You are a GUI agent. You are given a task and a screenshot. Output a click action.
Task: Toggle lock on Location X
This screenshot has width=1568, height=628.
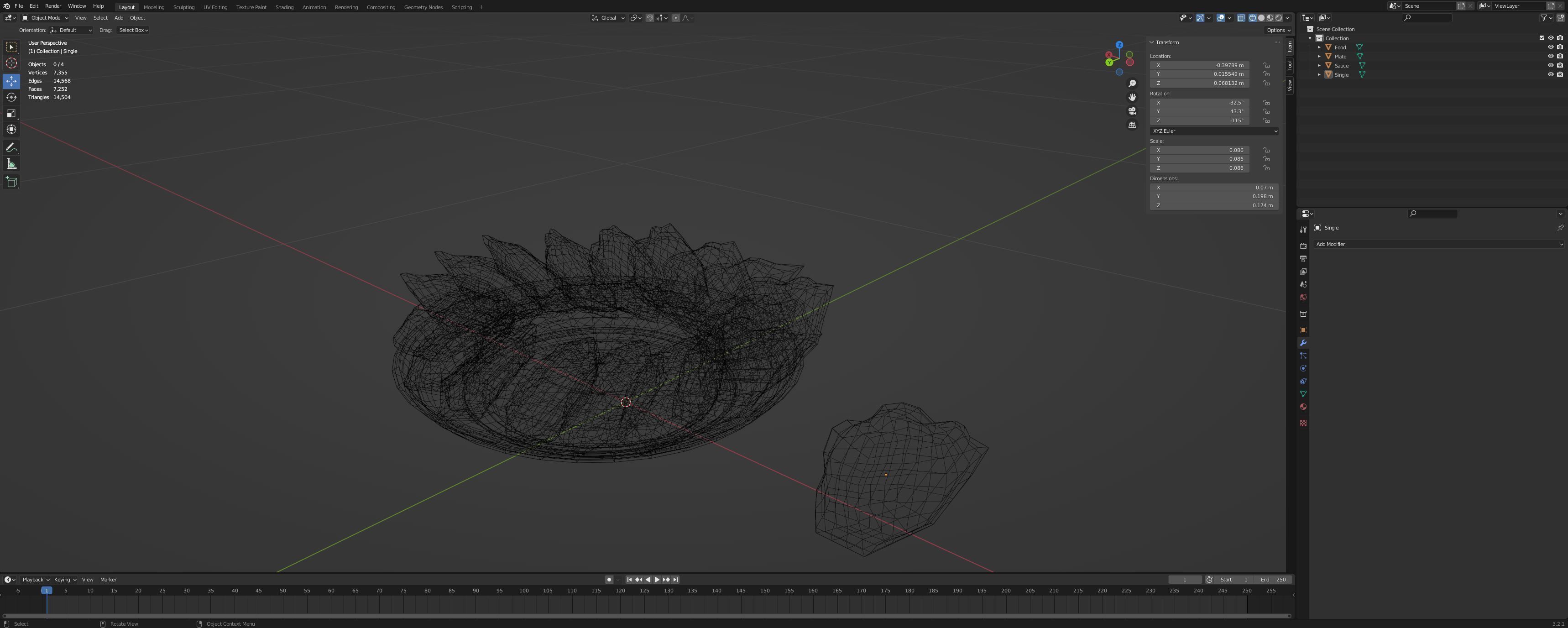(x=1266, y=65)
